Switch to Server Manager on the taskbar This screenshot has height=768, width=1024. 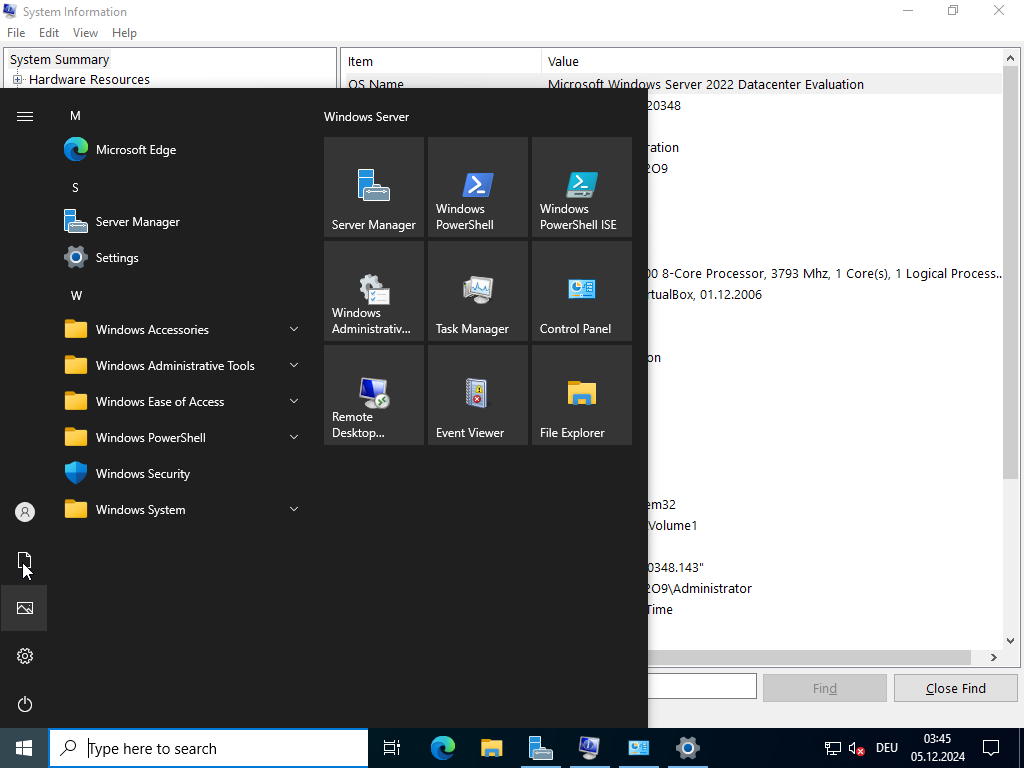coord(540,748)
